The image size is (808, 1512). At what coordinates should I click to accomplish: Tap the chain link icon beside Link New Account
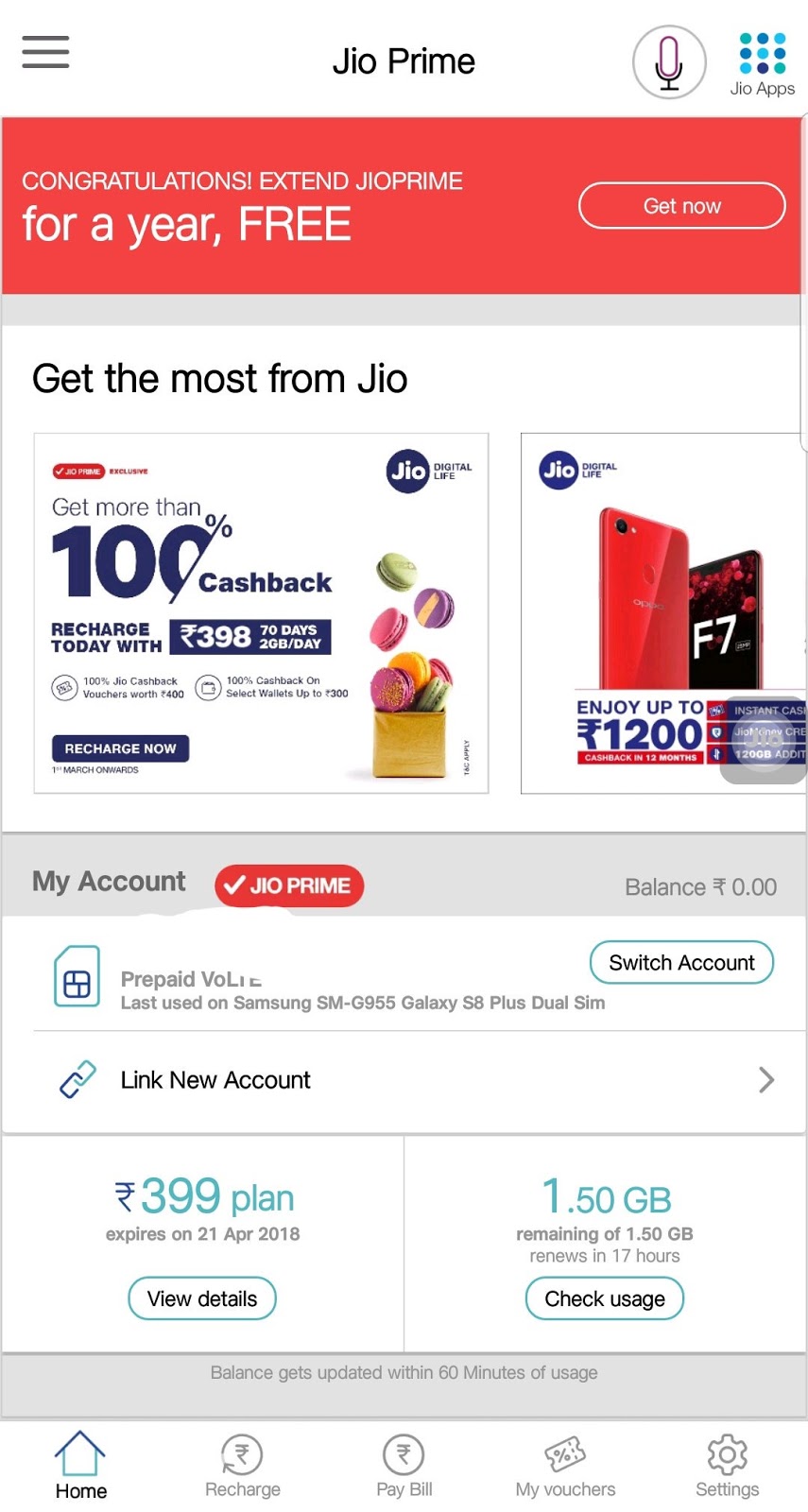click(77, 1079)
